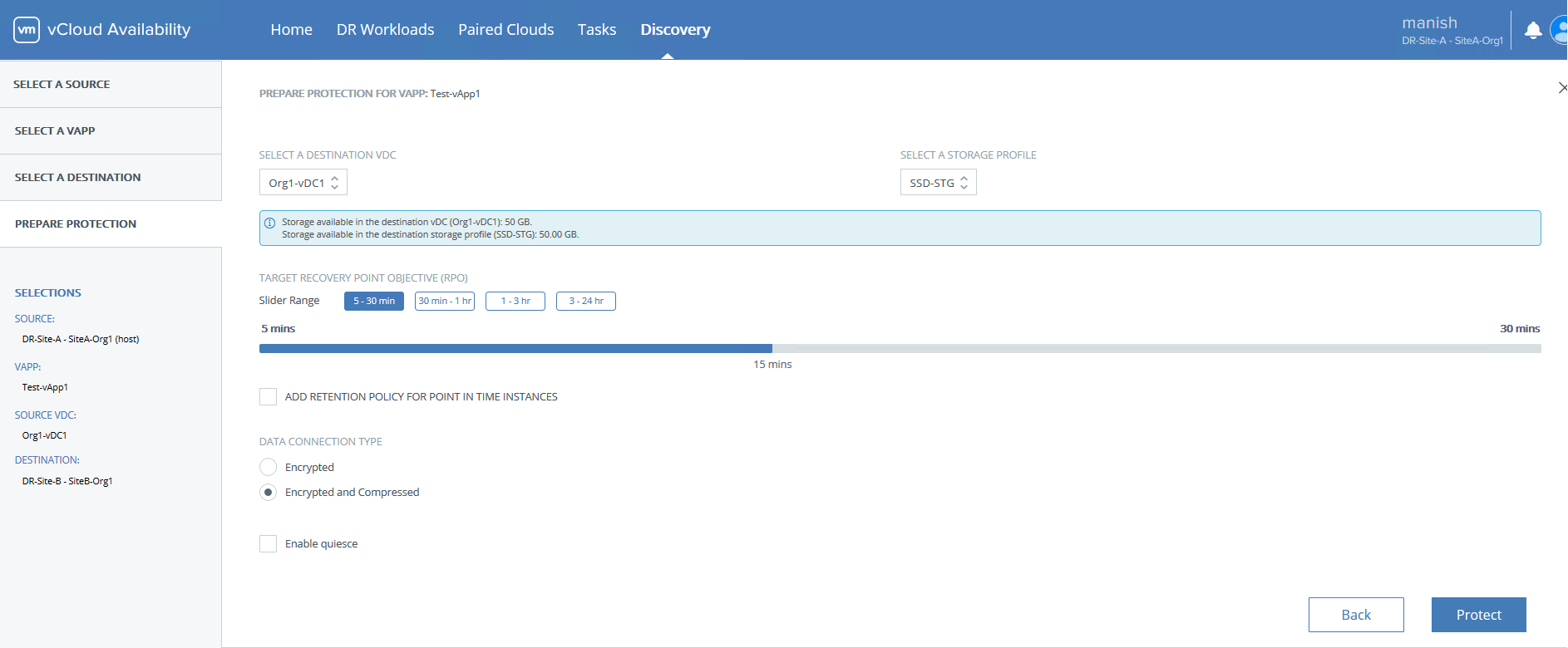Select the Encrypted connection type
Screen dimensions: 1568x648
click(268, 467)
